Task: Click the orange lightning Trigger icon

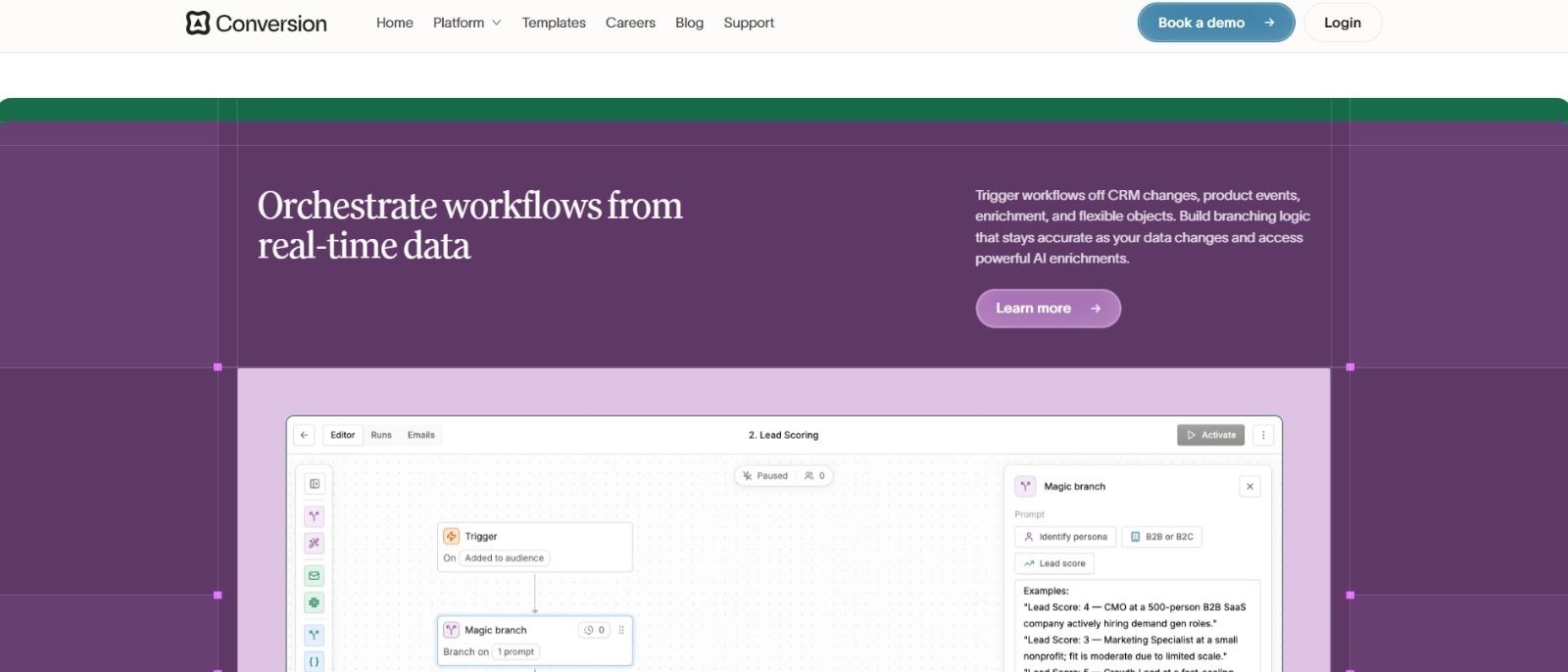Action: [x=452, y=537]
